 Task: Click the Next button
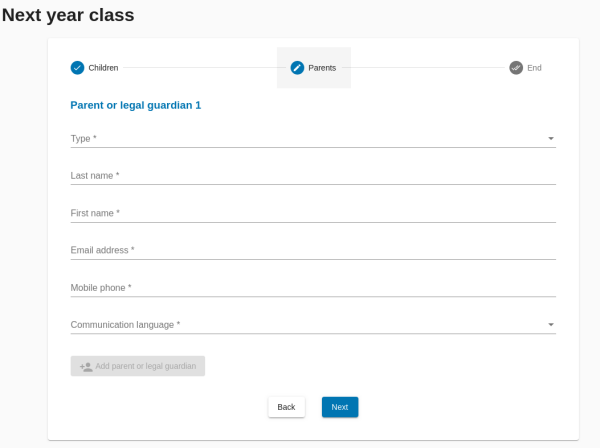340,407
